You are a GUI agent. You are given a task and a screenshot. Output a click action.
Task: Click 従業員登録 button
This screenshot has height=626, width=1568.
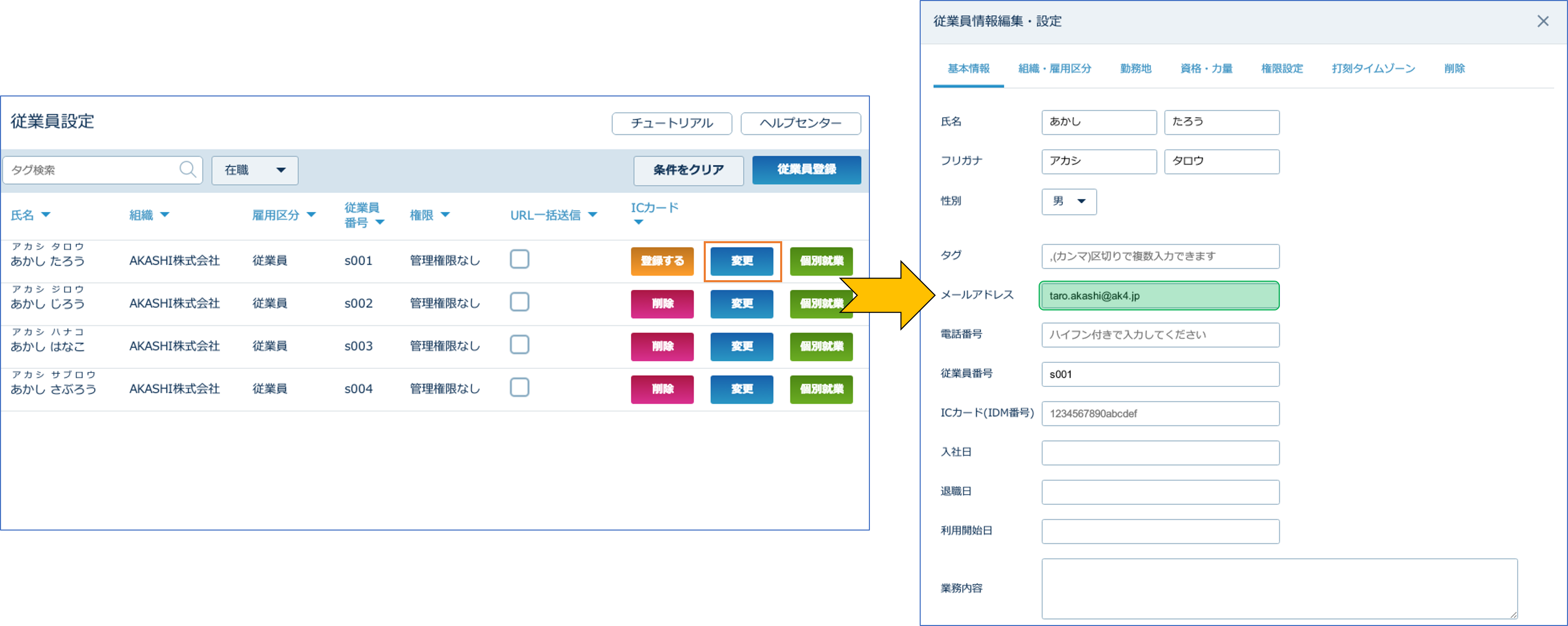pos(806,170)
